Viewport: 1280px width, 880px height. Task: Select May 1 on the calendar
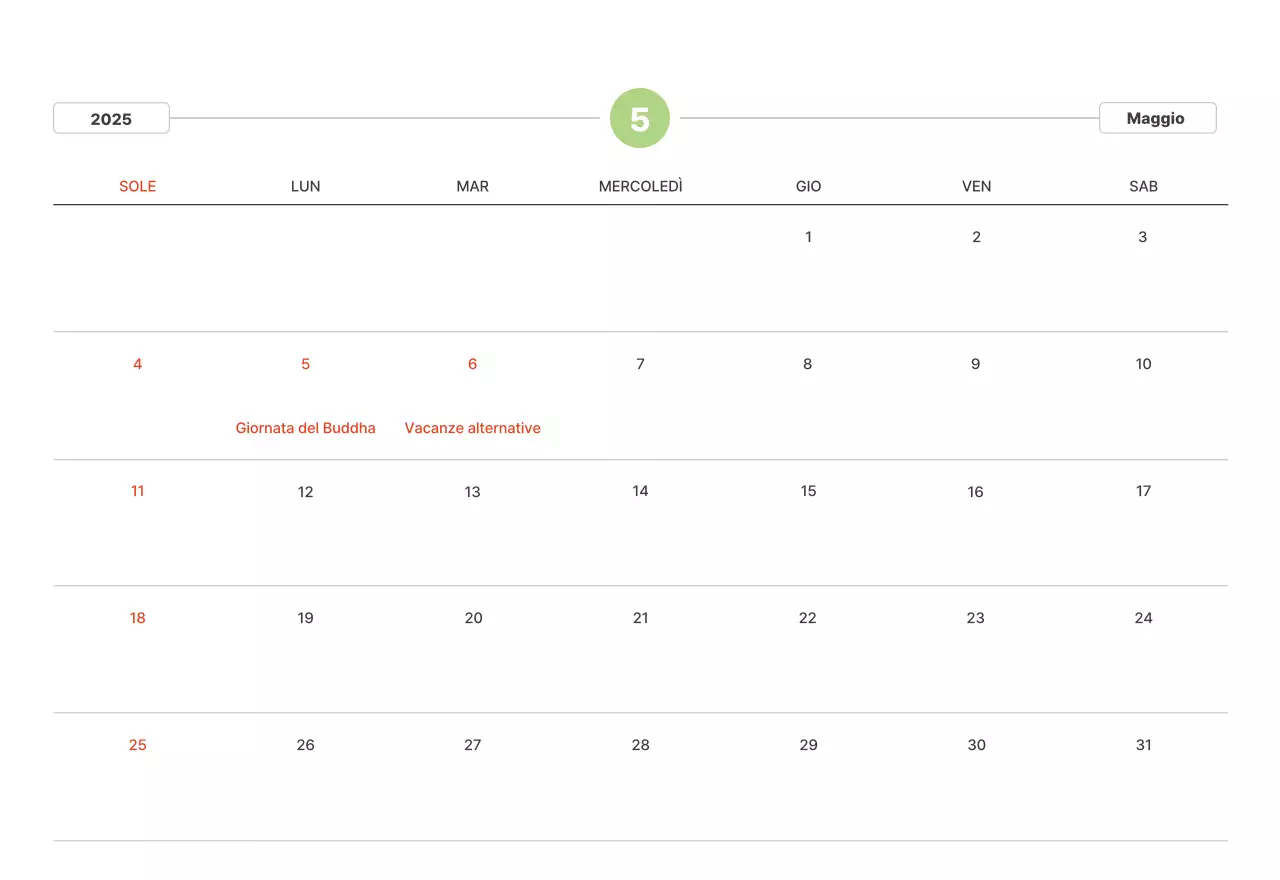pos(808,237)
